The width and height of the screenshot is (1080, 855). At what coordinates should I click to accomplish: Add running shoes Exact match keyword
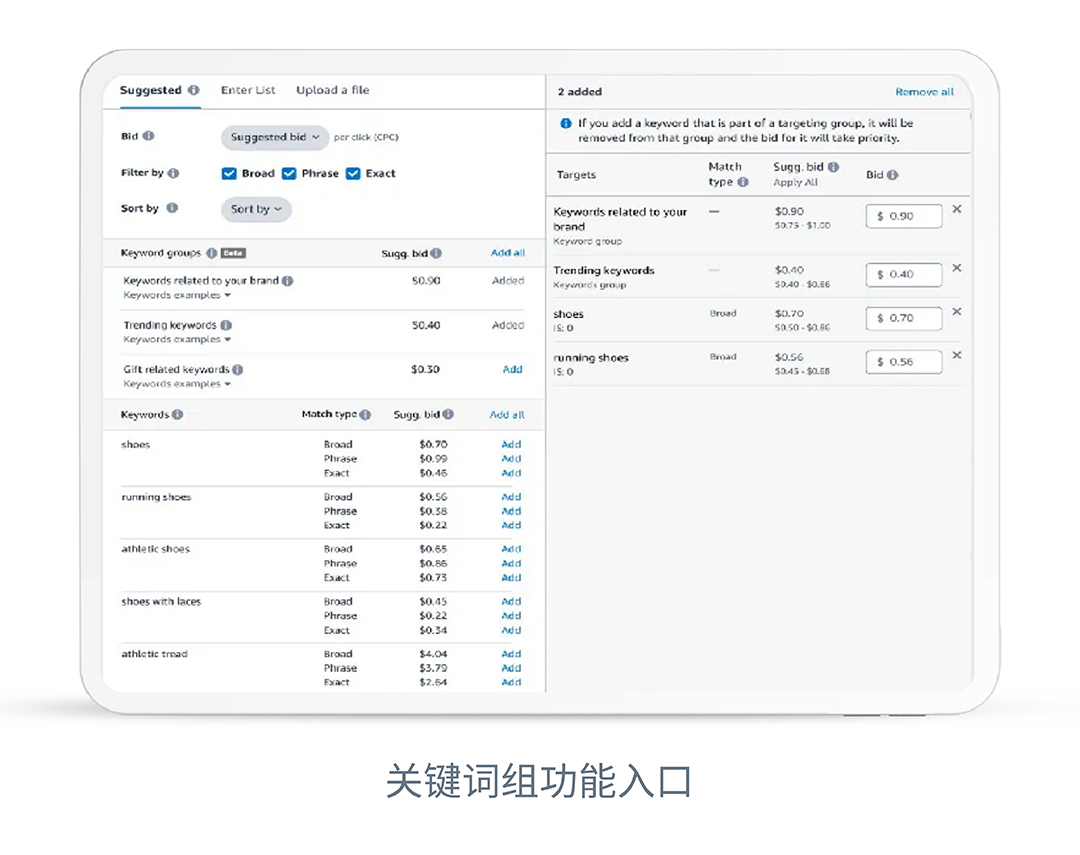[511, 526]
